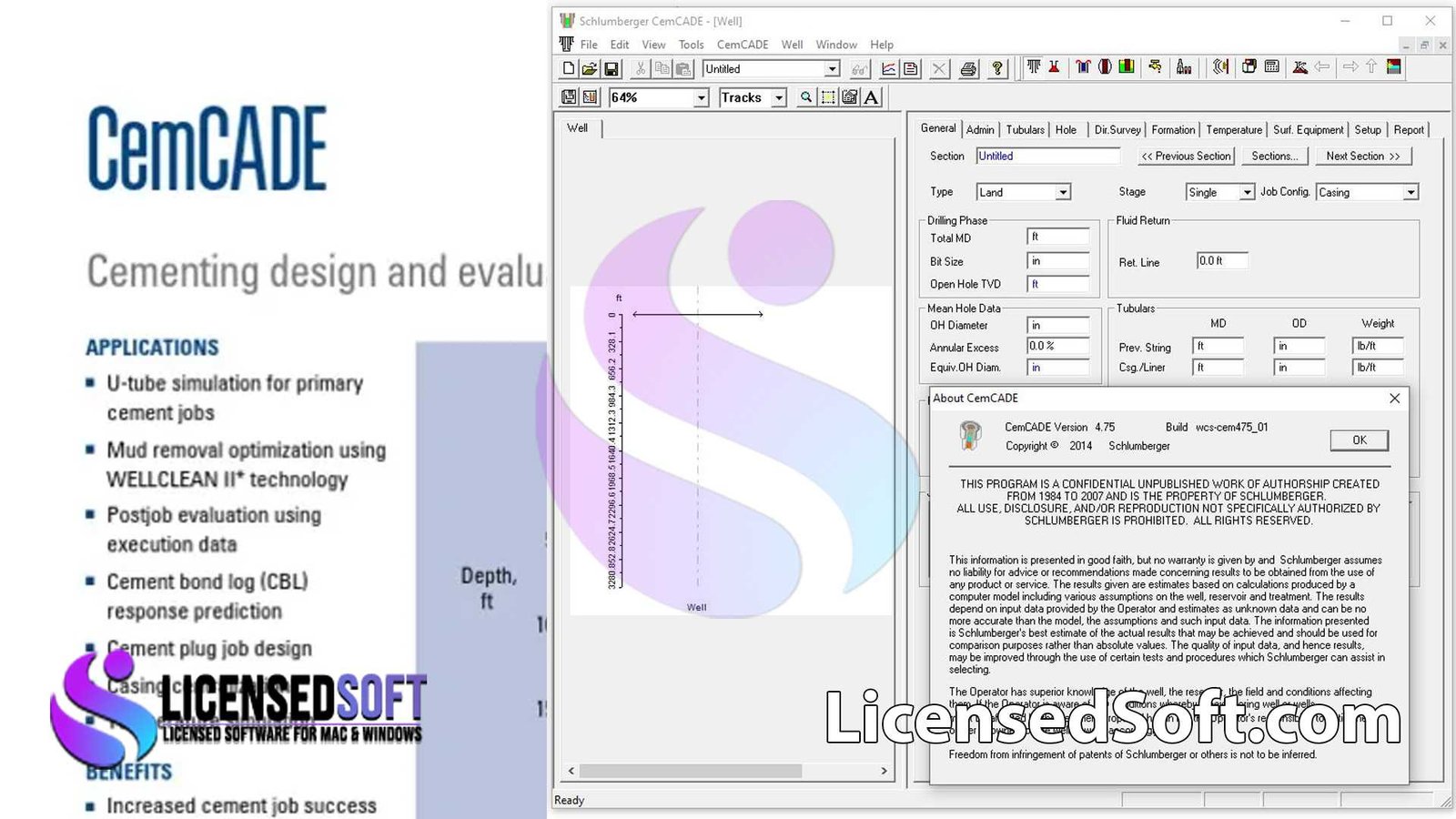Click the red K logo icon

(1300, 66)
